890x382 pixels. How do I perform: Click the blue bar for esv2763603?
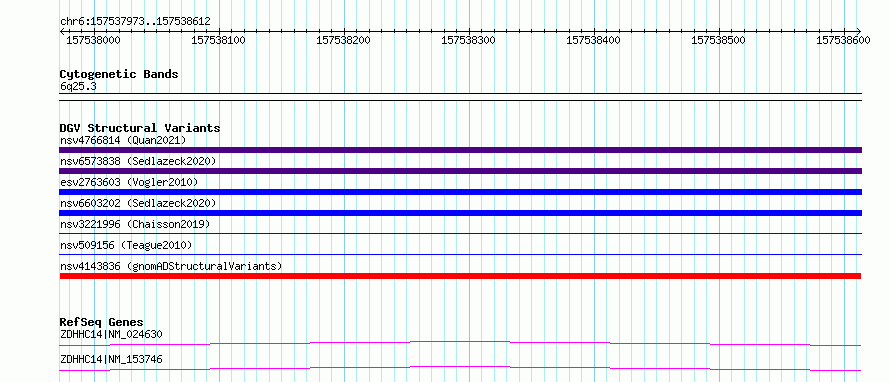[x=460, y=192]
